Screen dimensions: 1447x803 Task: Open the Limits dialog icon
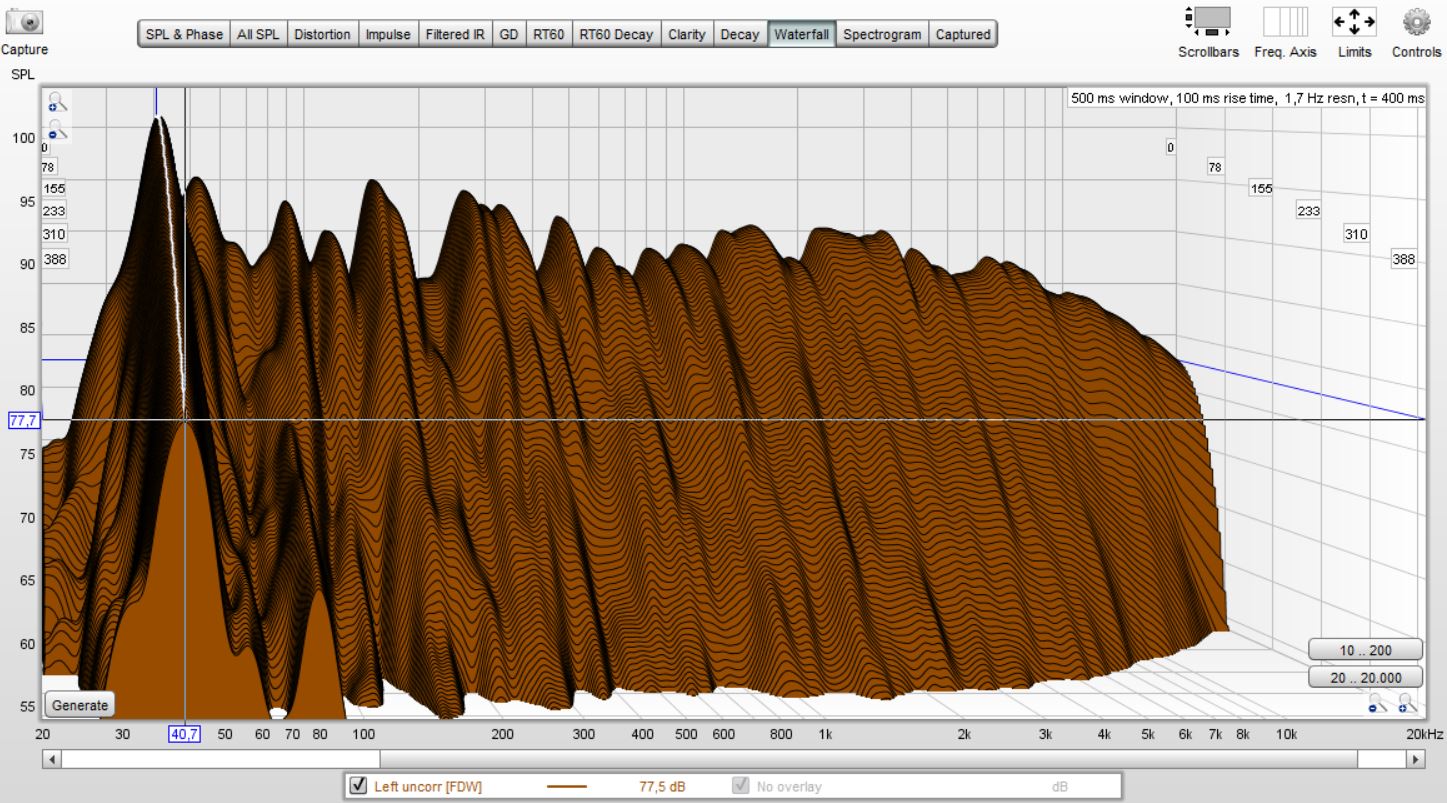tap(1354, 22)
